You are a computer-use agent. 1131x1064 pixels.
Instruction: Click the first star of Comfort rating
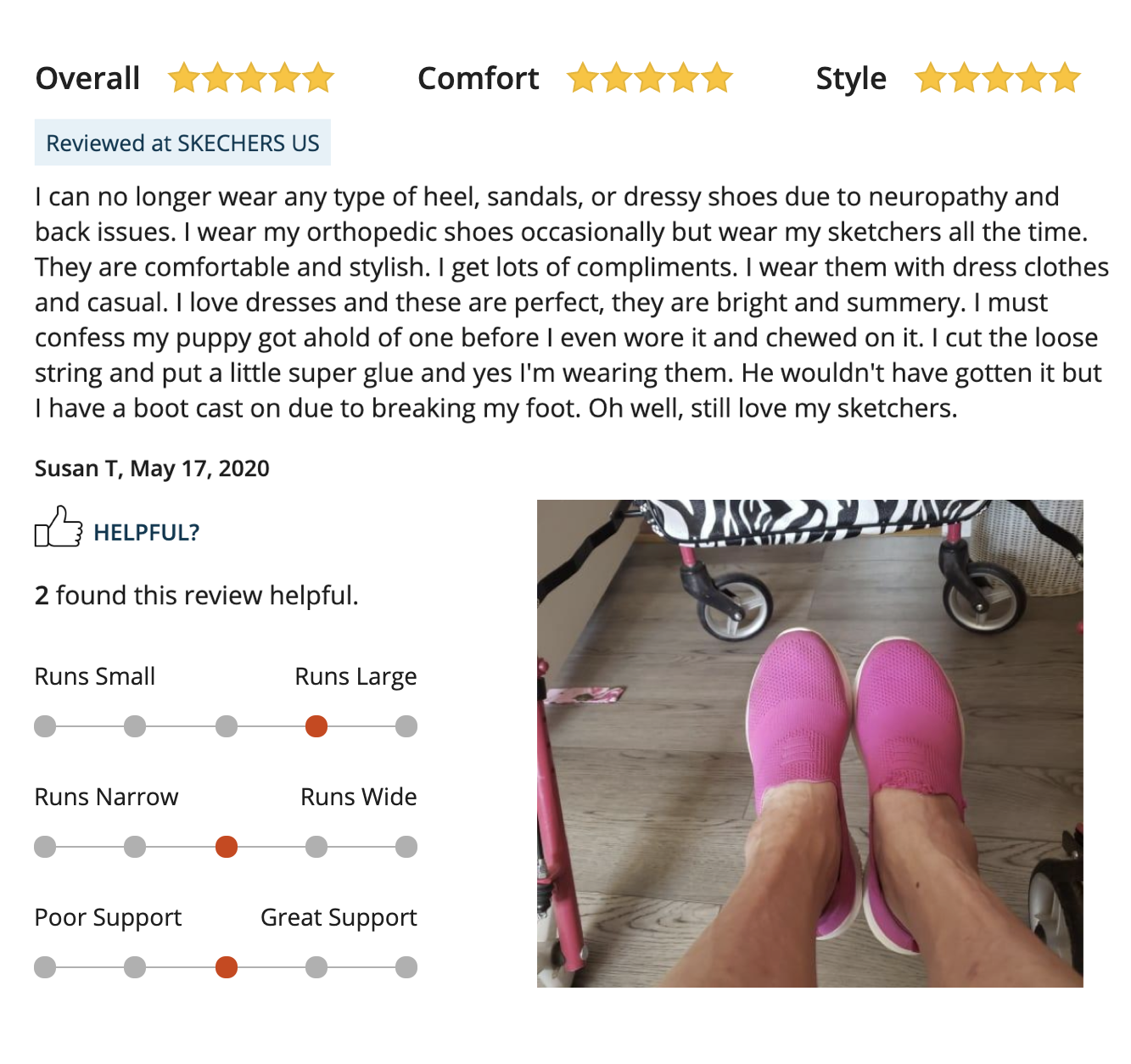(x=582, y=78)
